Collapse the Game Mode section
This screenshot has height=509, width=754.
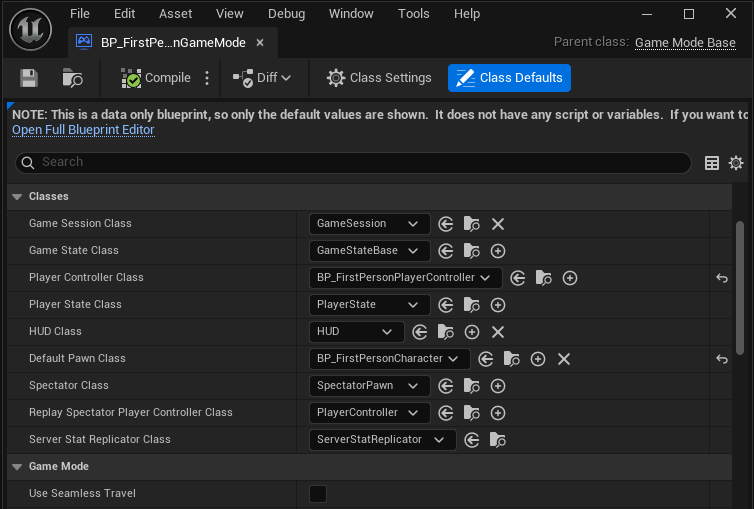pyautogui.click(x=17, y=467)
